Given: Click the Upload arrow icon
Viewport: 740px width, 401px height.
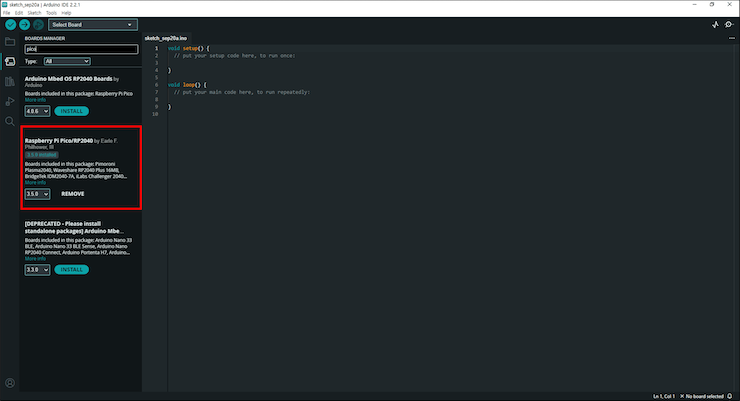Looking at the screenshot, I should [25, 25].
